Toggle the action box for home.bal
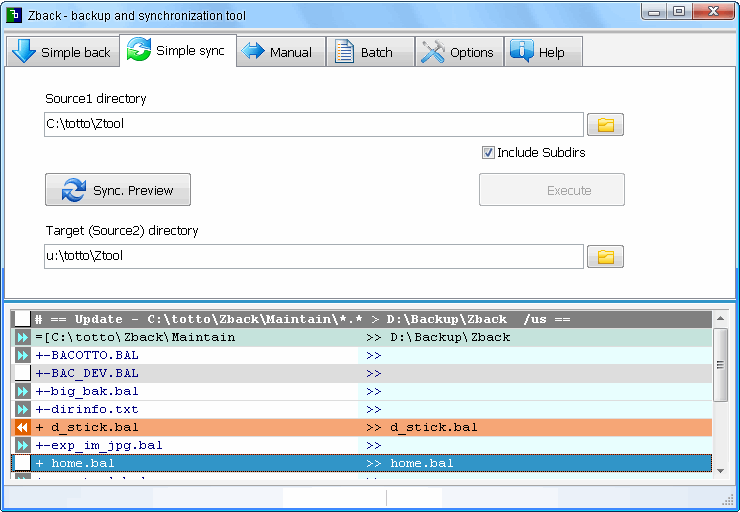 (x=22, y=463)
